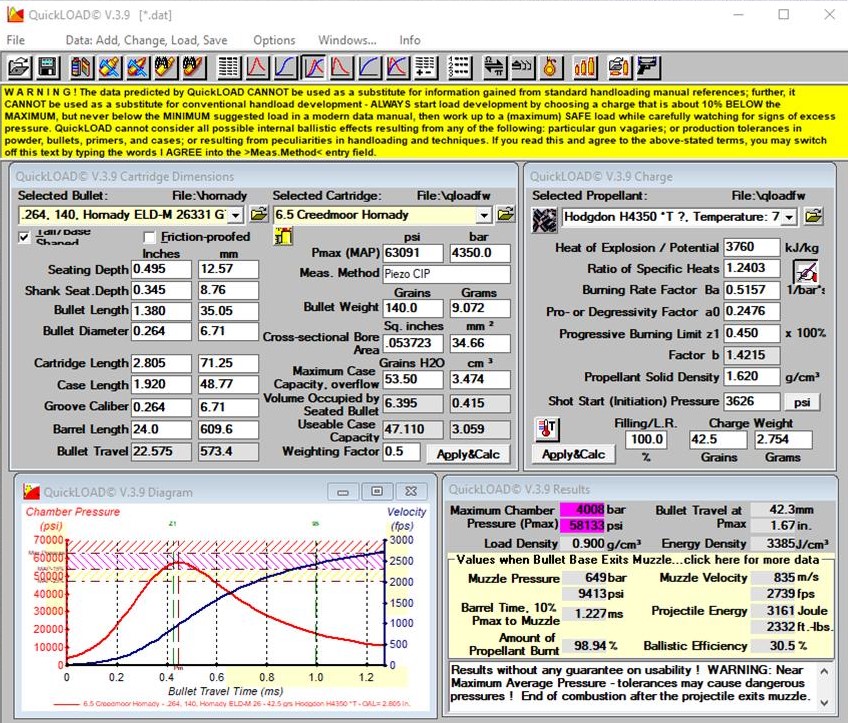
Task: Click the three orange cartridges toolbar icon
Action: pos(585,68)
